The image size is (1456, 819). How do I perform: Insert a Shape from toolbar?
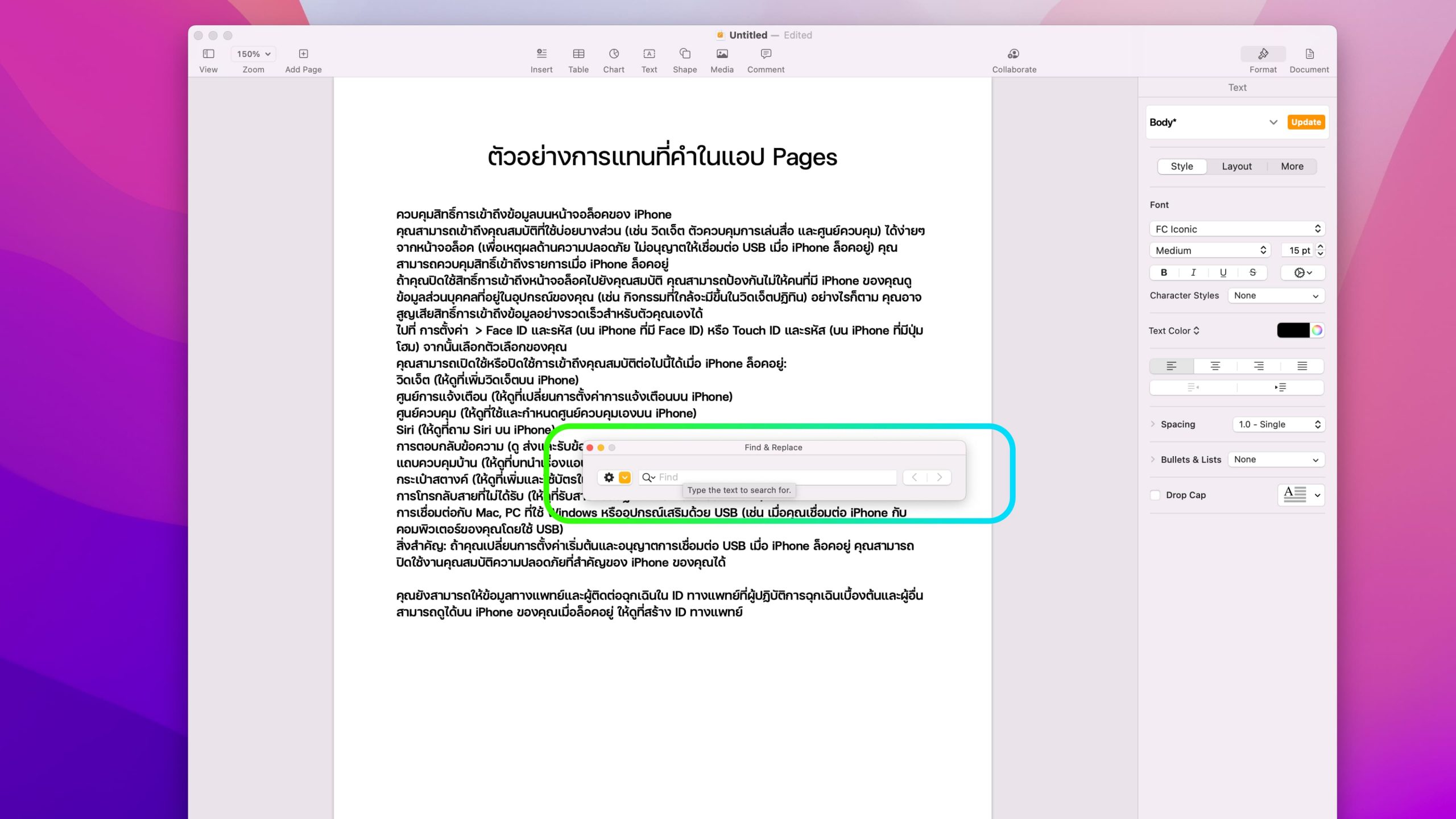(x=684, y=54)
